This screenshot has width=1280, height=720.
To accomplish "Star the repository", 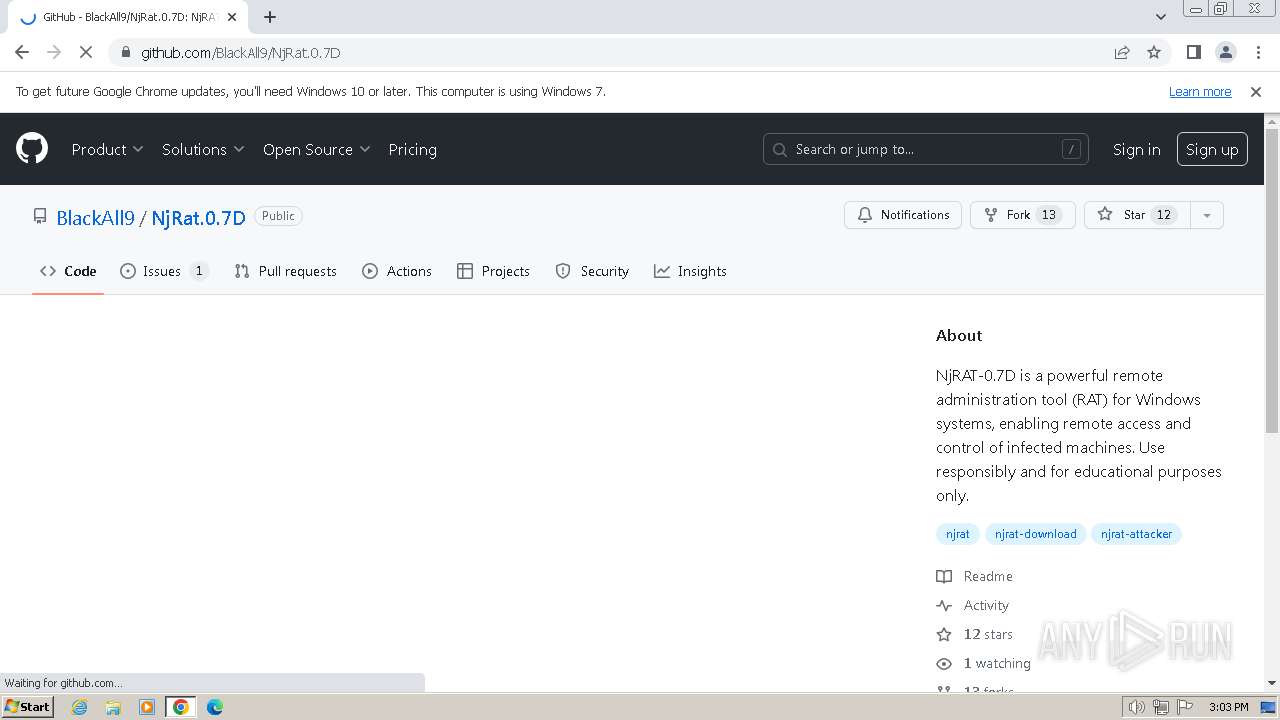I will click(x=1137, y=215).
